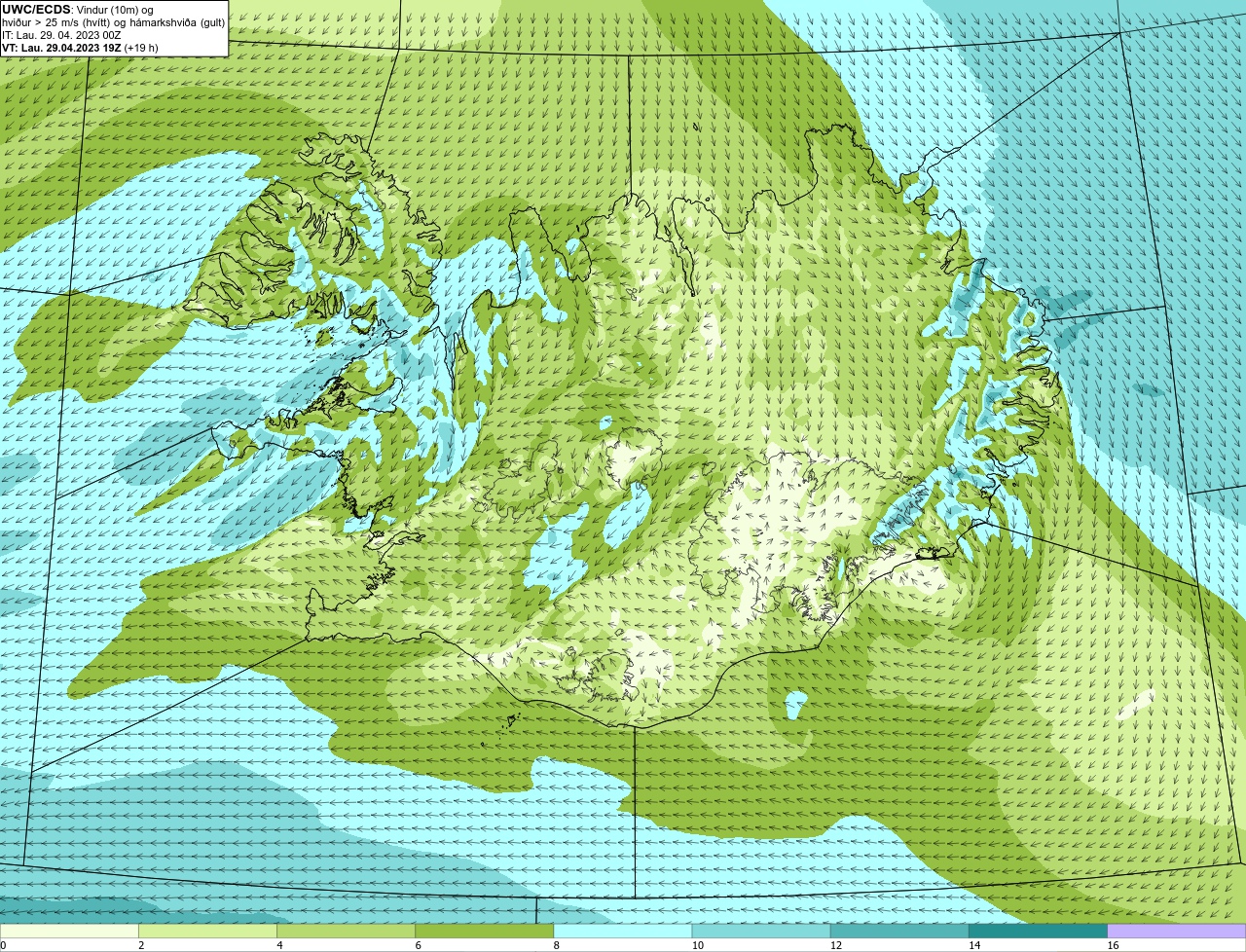This screenshot has width=1246, height=952.
Task: Click the legend scale label '10'
Action: tap(698, 945)
